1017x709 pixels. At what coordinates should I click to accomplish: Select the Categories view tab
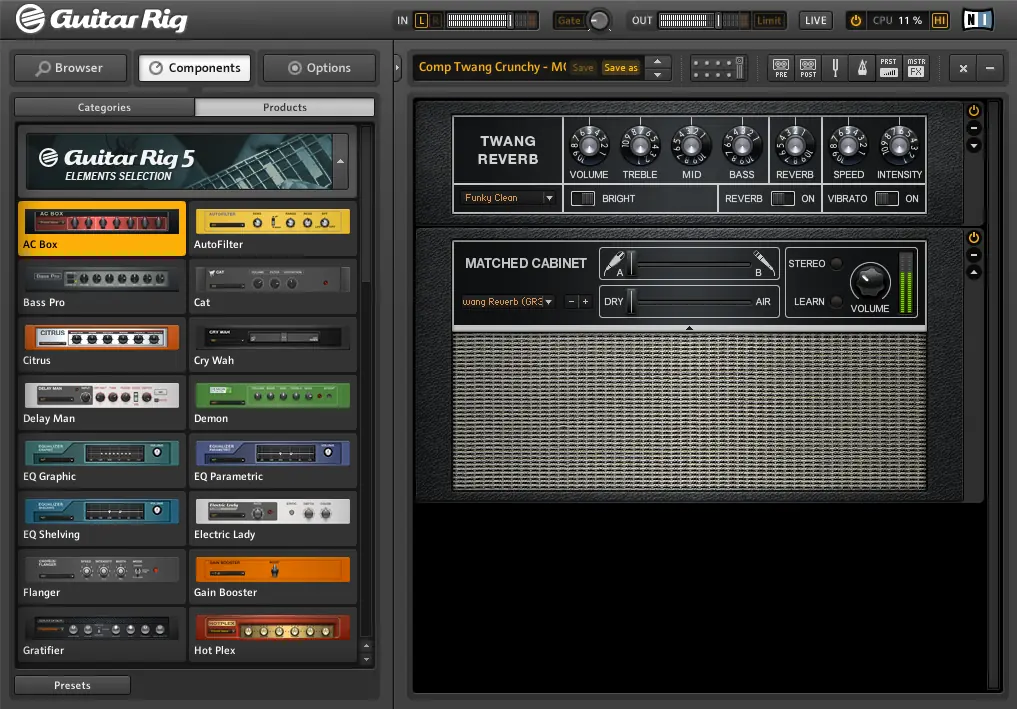[x=104, y=107]
